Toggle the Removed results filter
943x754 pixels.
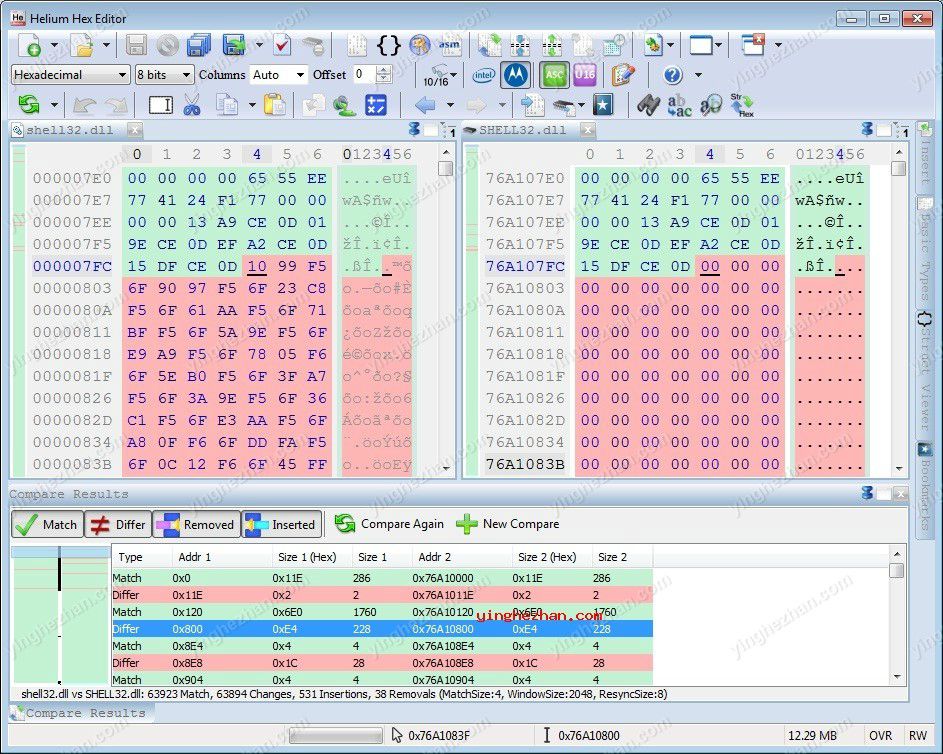coord(196,524)
